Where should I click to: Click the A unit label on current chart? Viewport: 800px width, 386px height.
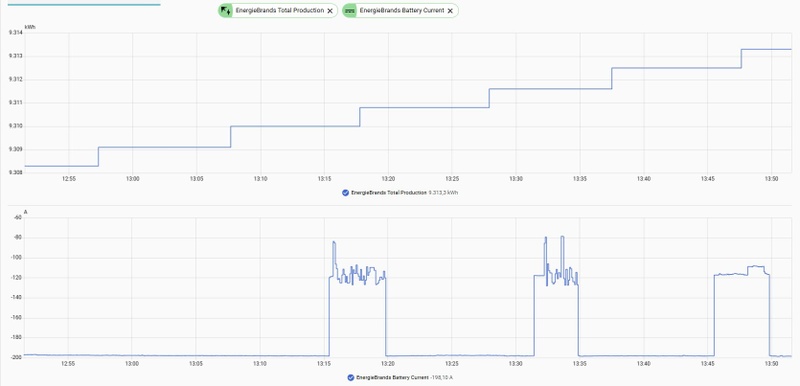coord(26,211)
